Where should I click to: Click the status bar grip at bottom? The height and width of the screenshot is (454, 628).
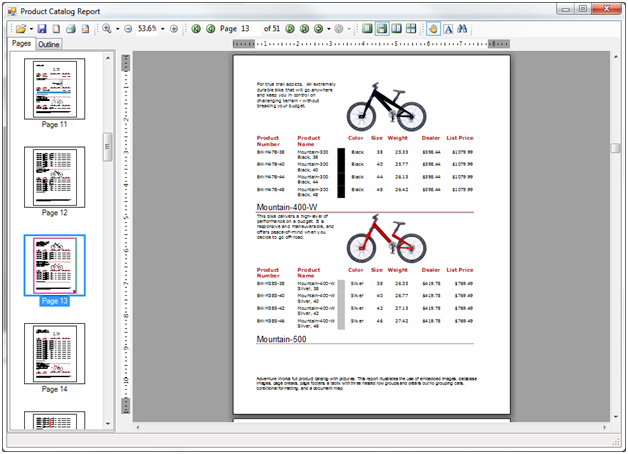(x=616, y=442)
